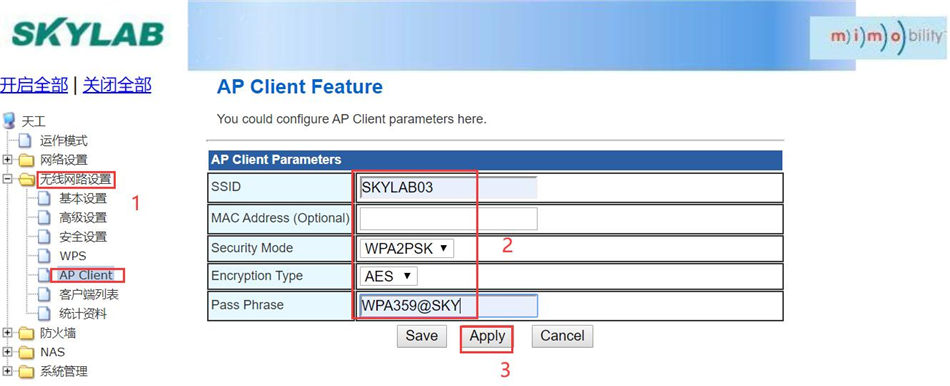Focus the Pass Phrase input field
The height and width of the screenshot is (386, 950).
pos(448,305)
